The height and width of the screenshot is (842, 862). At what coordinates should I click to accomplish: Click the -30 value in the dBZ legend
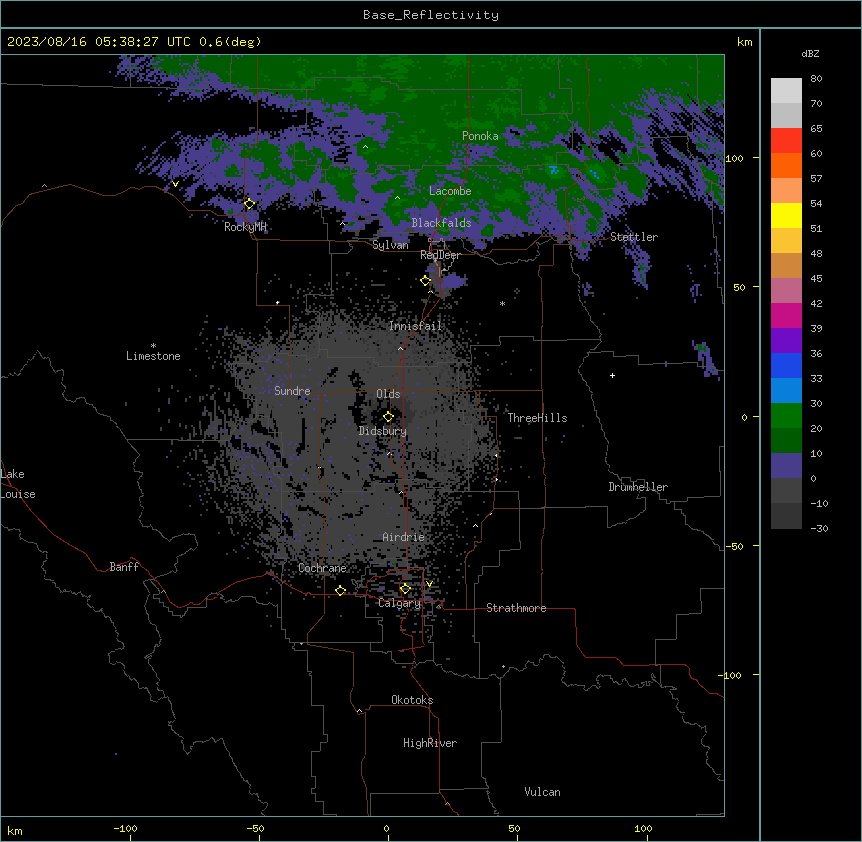click(819, 528)
